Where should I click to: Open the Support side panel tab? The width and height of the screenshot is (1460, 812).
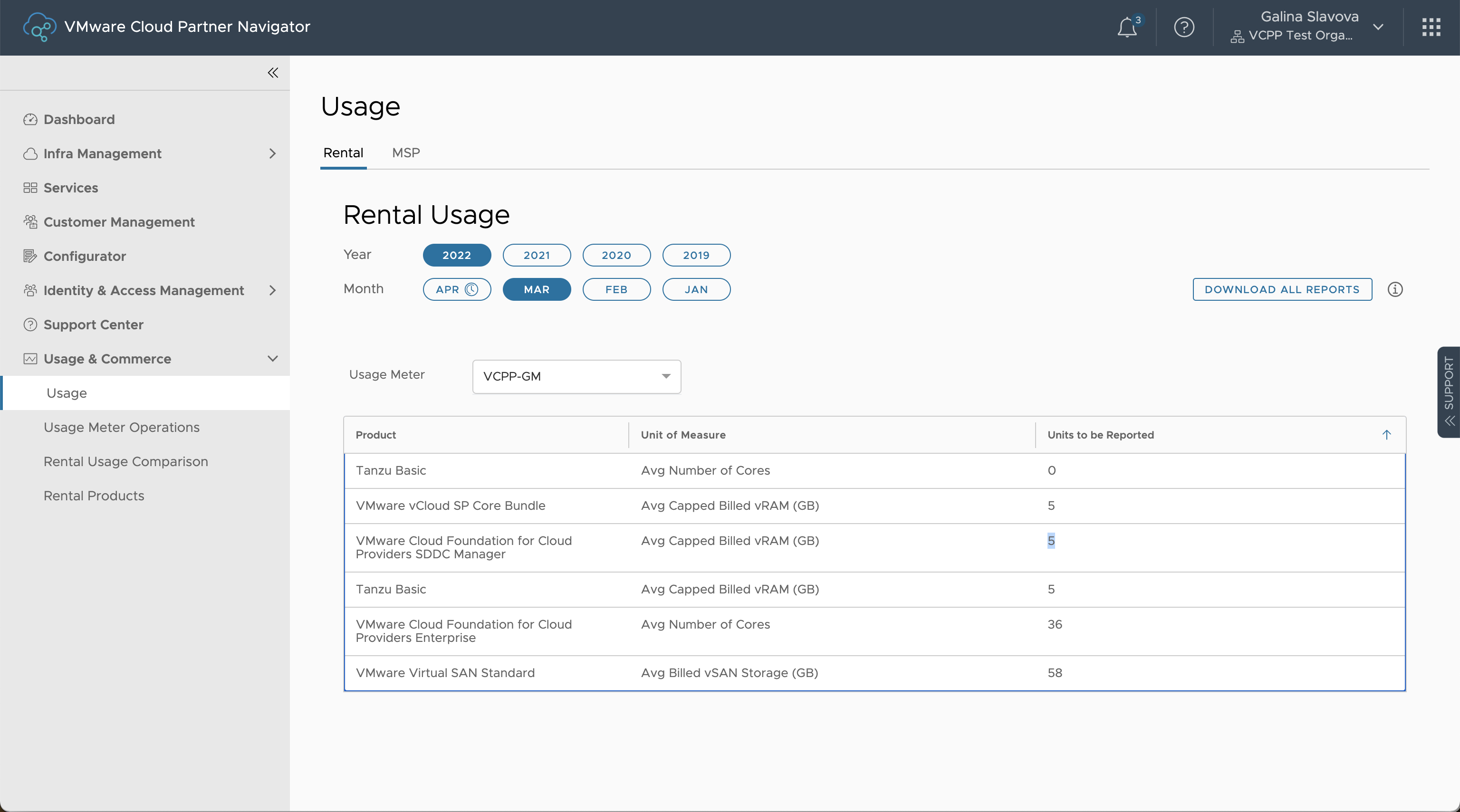tap(1449, 392)
